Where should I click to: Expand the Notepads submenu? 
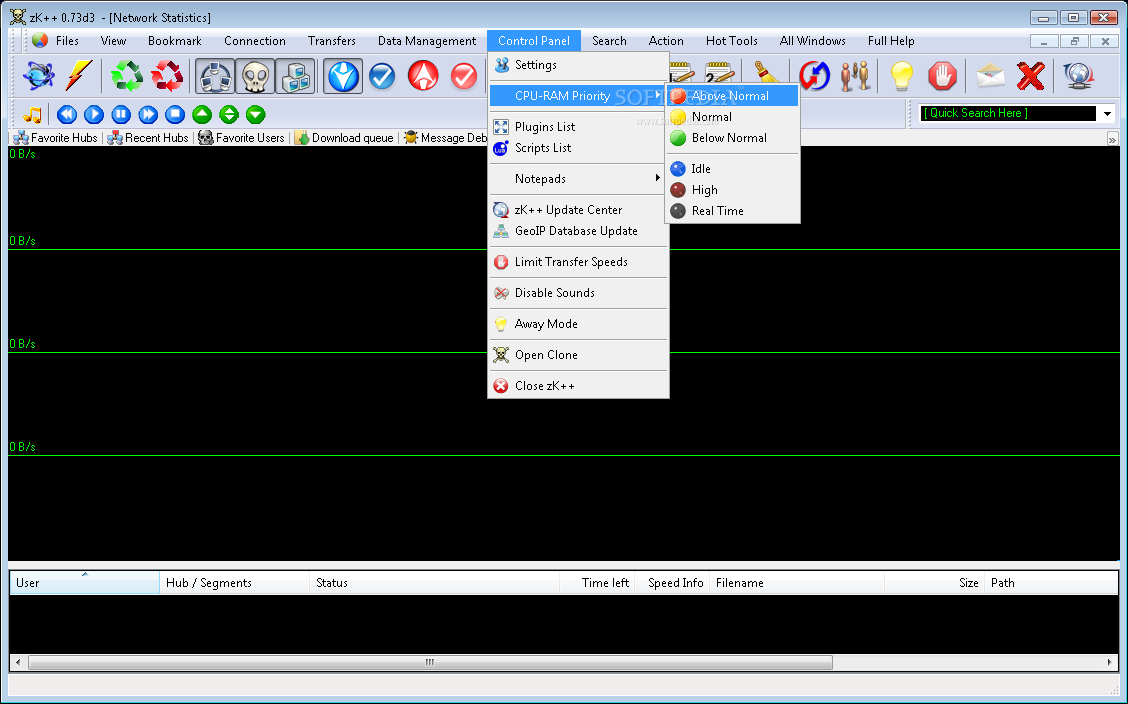pos(578,178)
